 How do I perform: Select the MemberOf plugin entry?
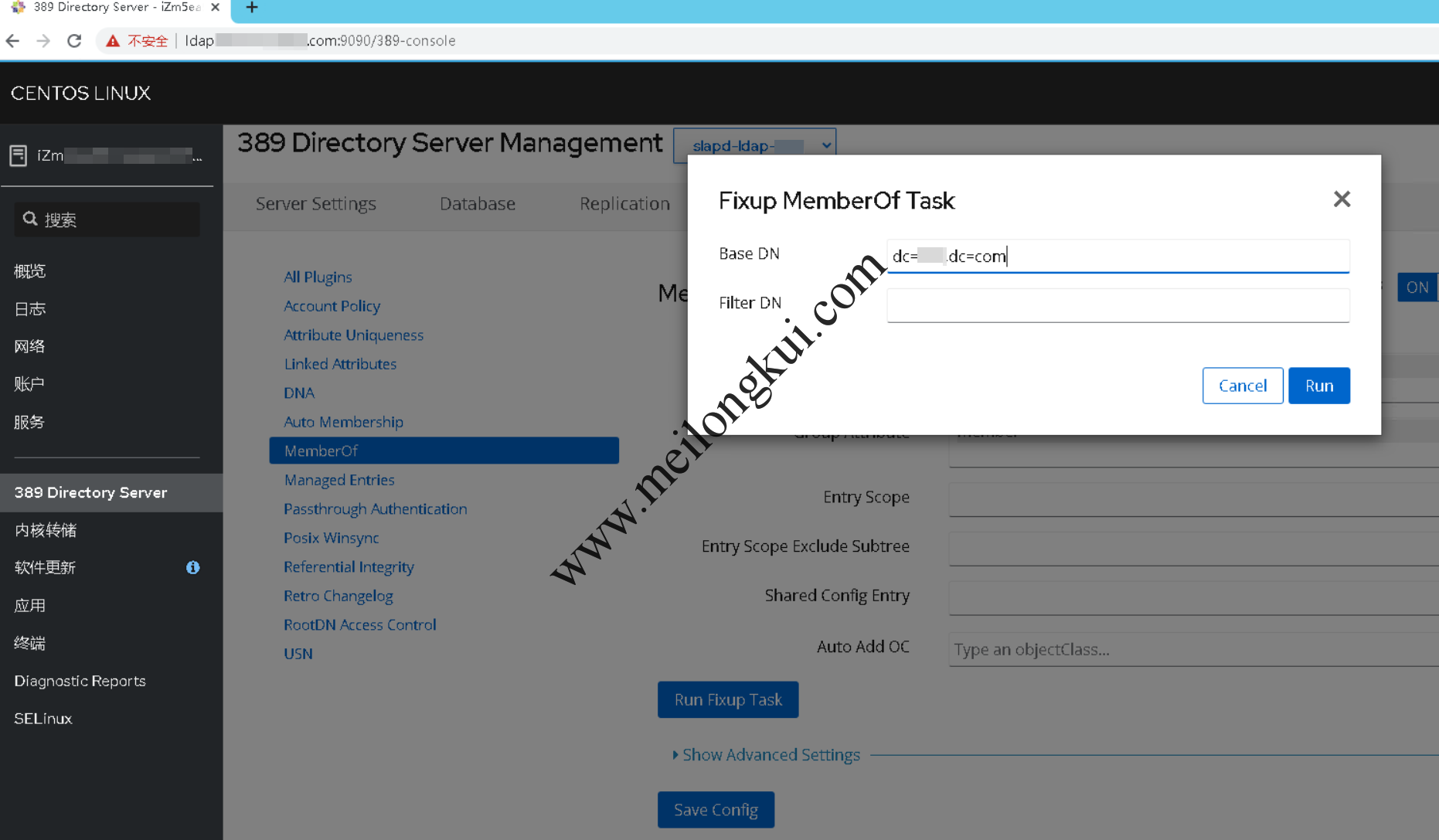(444, 451)
